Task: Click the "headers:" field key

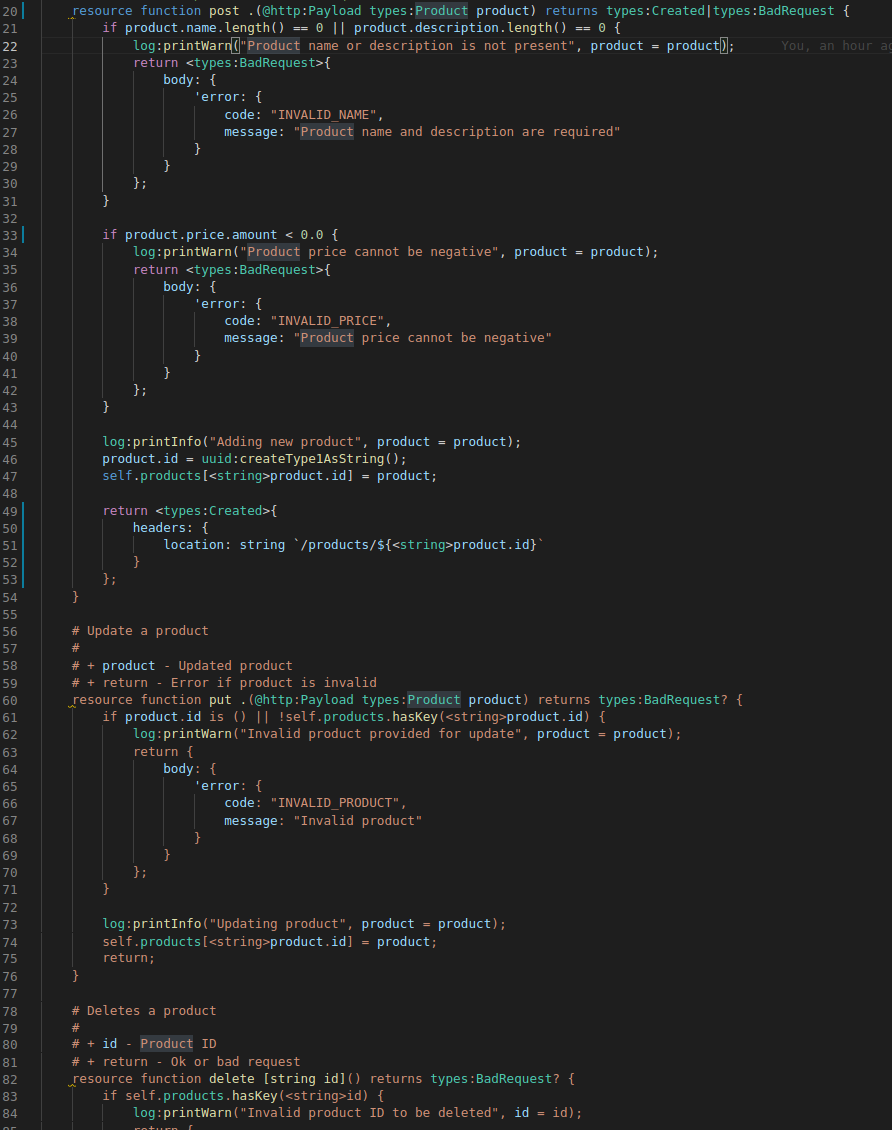Action: (x=163, y=528)
